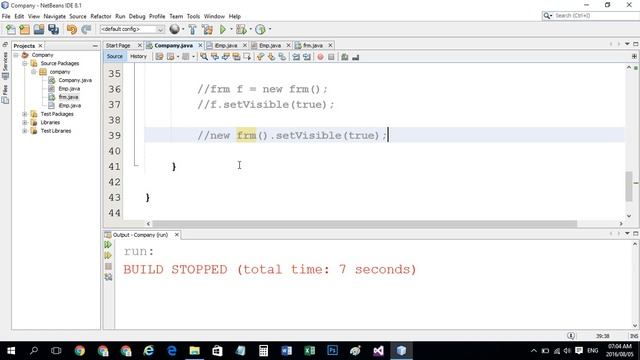Open Excel from the taskbar

(x=310, y=351)
